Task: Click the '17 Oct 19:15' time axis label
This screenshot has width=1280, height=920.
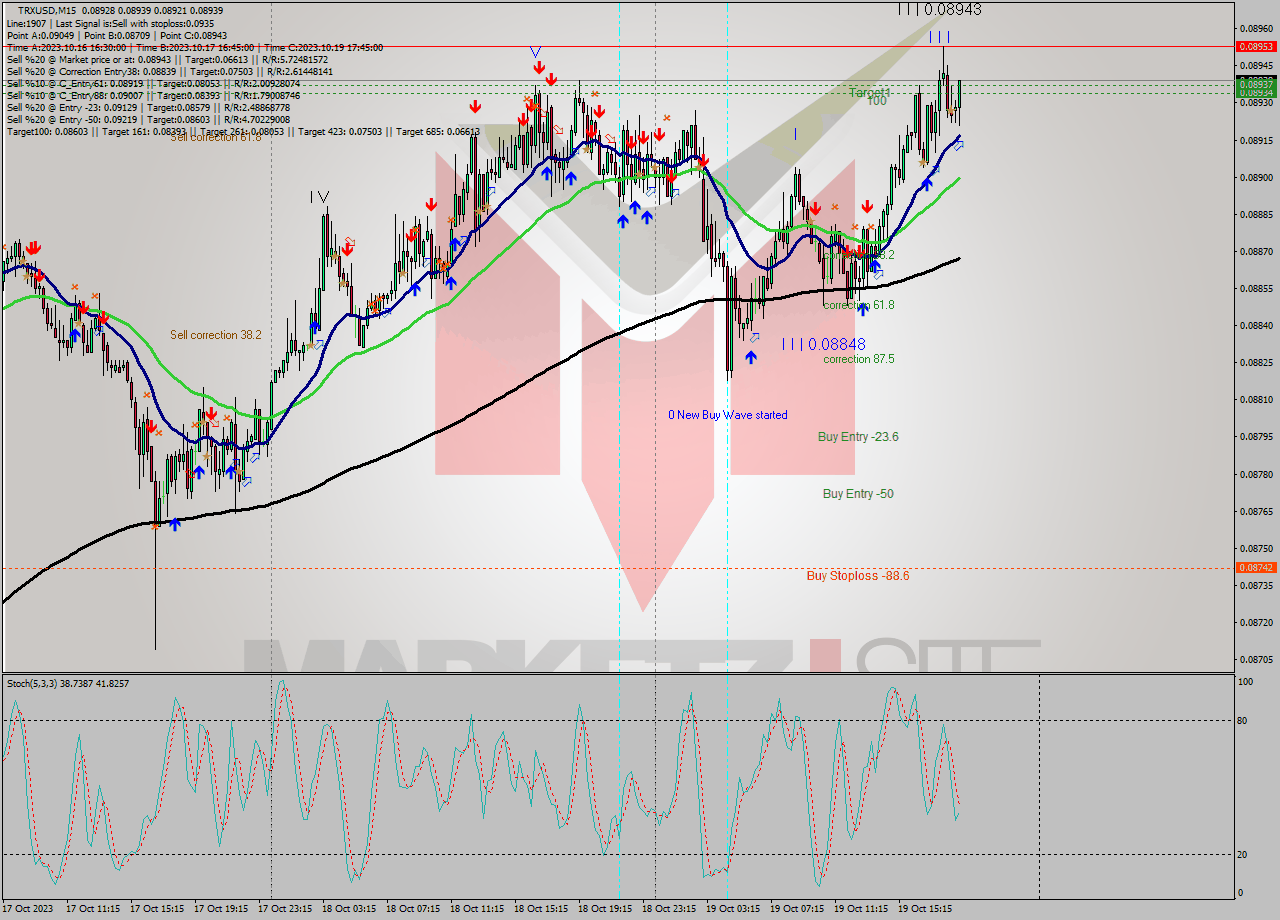Action: [221, 909]
